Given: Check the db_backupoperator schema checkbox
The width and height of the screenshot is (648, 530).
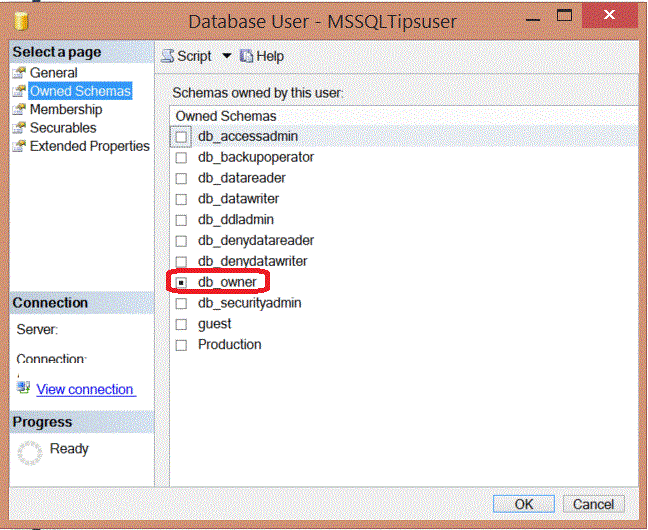Looking at the screenshot, I should (181, 158).
